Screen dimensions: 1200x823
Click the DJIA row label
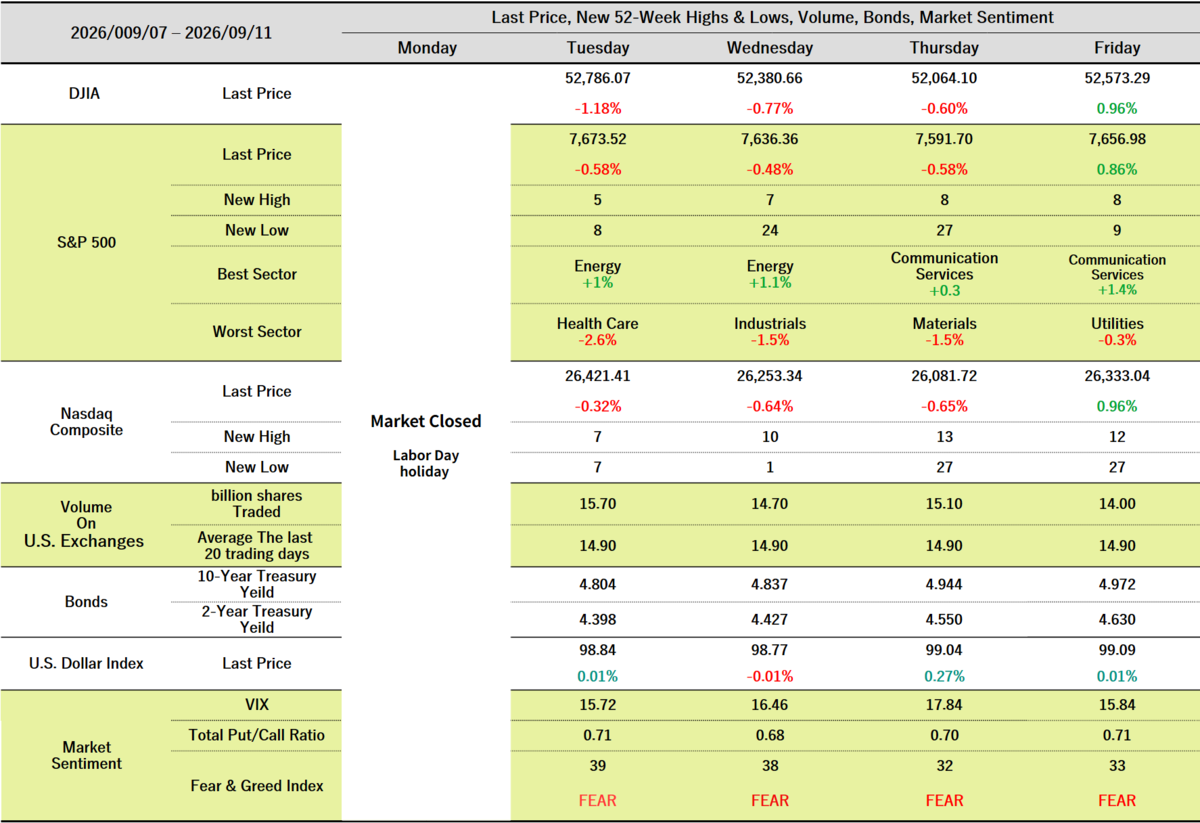tap(85, 93)
